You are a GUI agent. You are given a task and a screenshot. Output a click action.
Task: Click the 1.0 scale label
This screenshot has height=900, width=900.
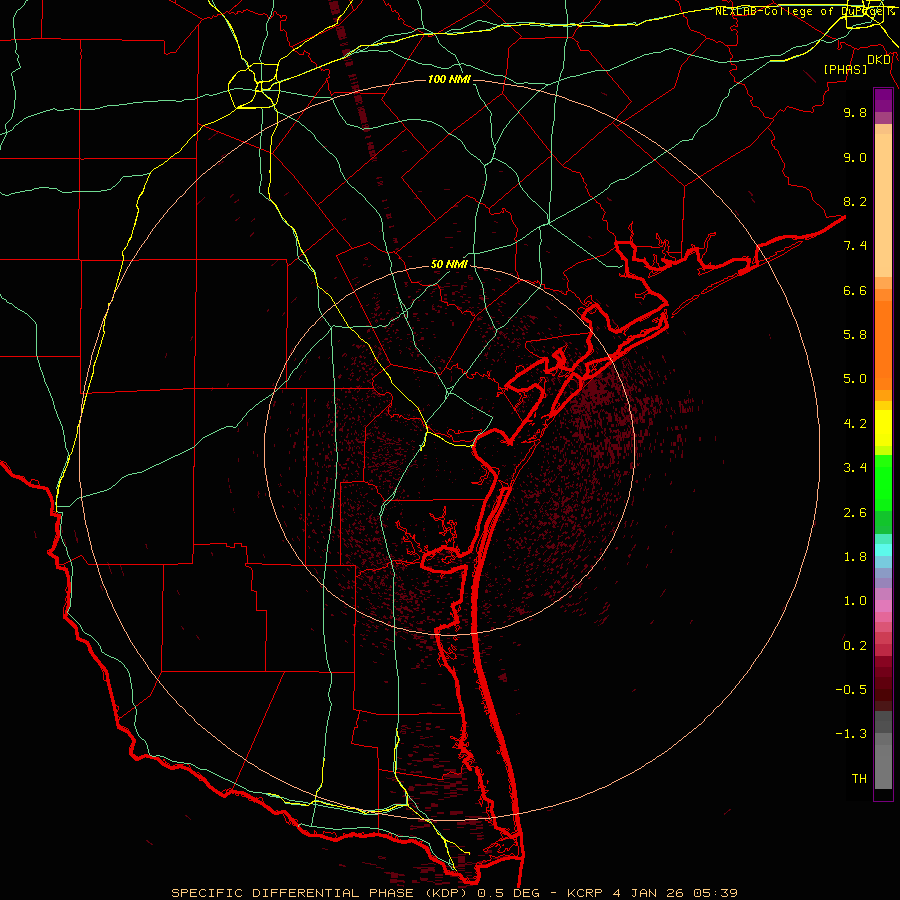pos(855,601)
